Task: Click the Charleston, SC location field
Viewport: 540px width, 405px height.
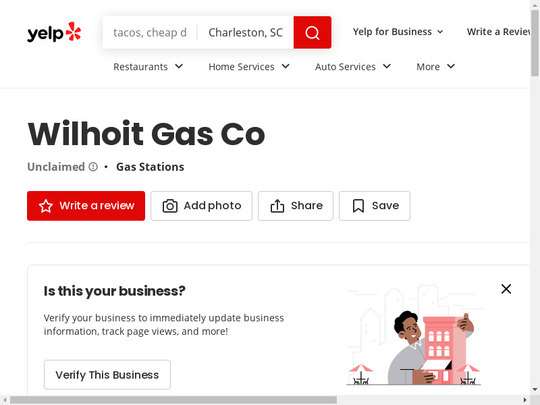Action: coord(246,32)
